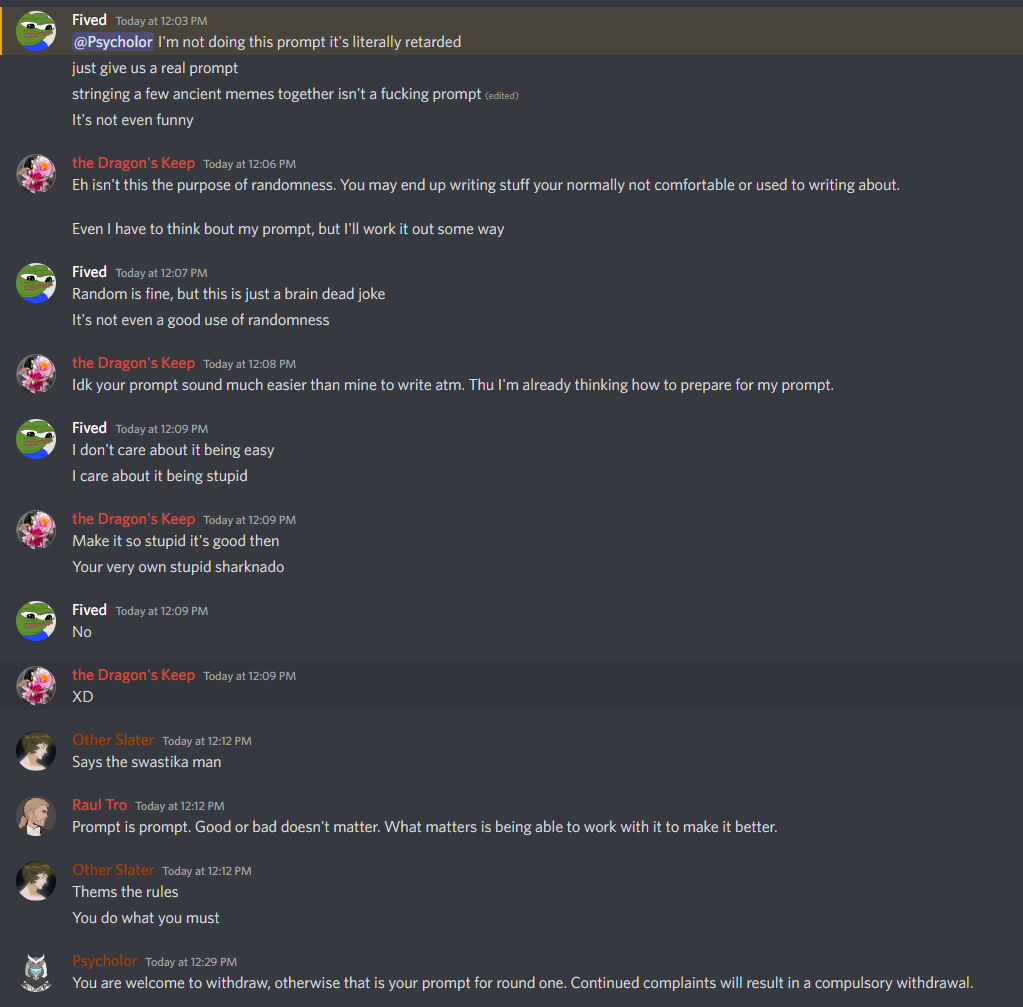Image resolution: width=1023 pixels, height=1007 pixels.
Task: Click the message "Your very own stupid sharknado"
Action: [178, 567]
